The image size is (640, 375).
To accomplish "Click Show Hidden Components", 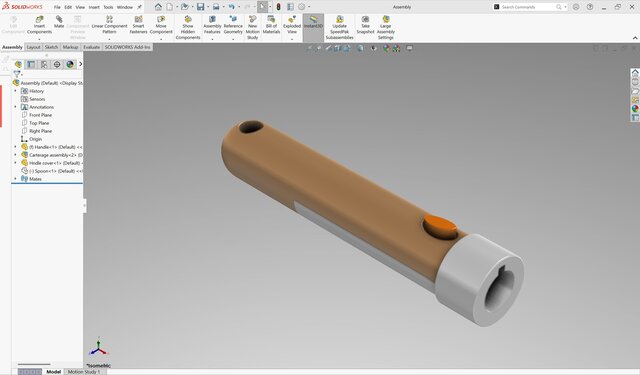I will (188, 27).
